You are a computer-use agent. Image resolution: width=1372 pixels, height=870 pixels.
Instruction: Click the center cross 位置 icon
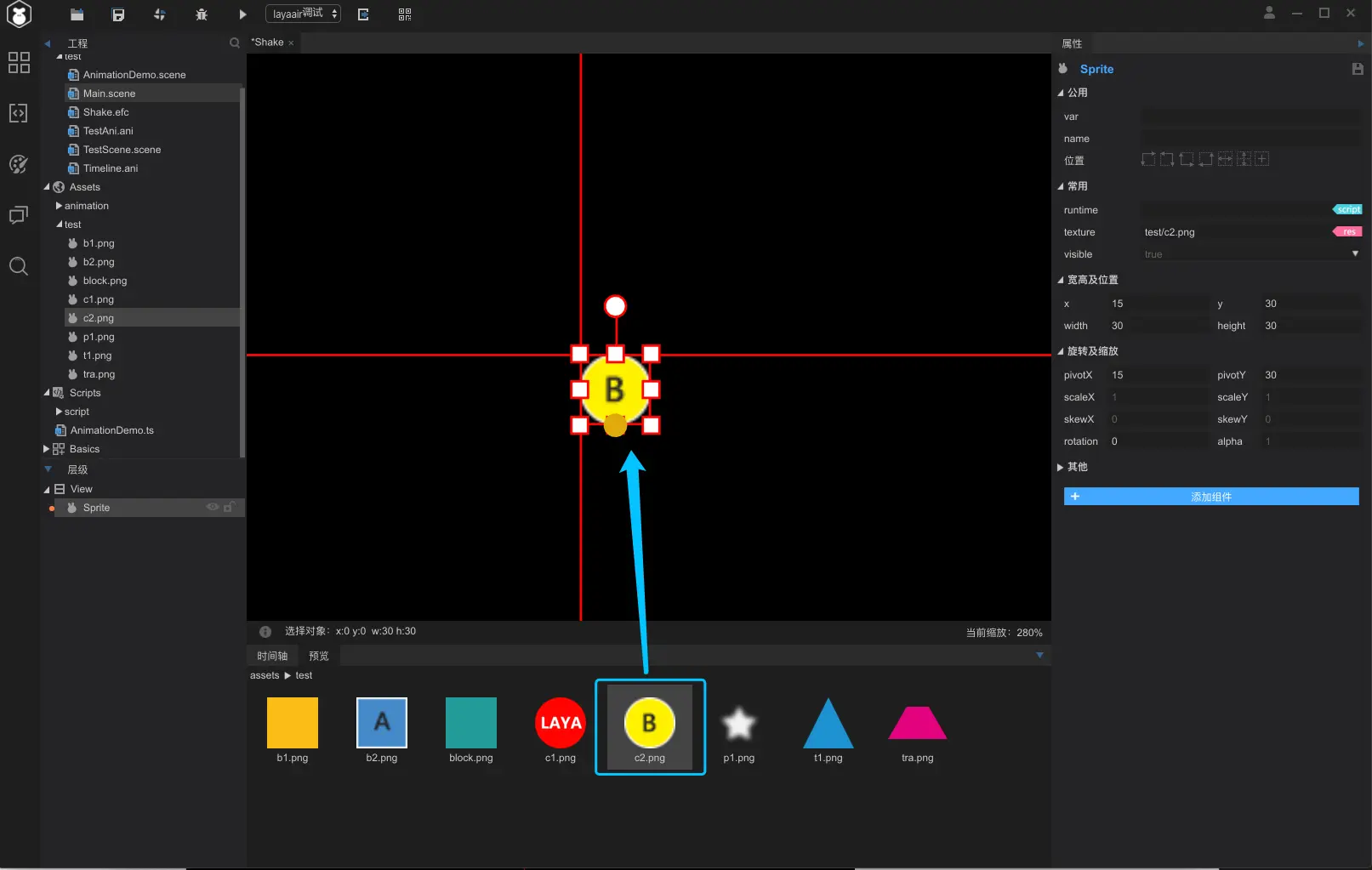[1262, 159]
